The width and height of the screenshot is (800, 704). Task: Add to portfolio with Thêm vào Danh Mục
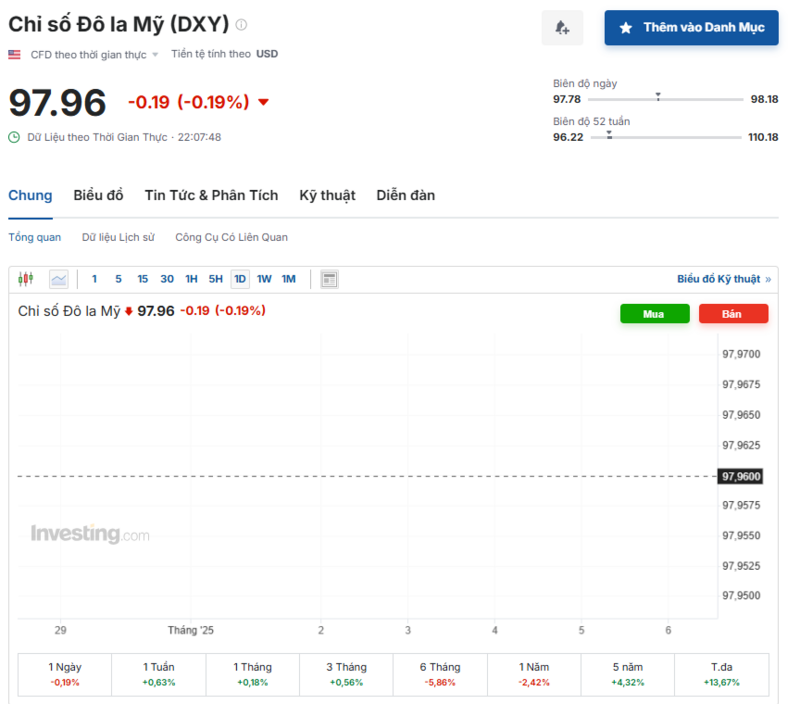tap(691, 28)
